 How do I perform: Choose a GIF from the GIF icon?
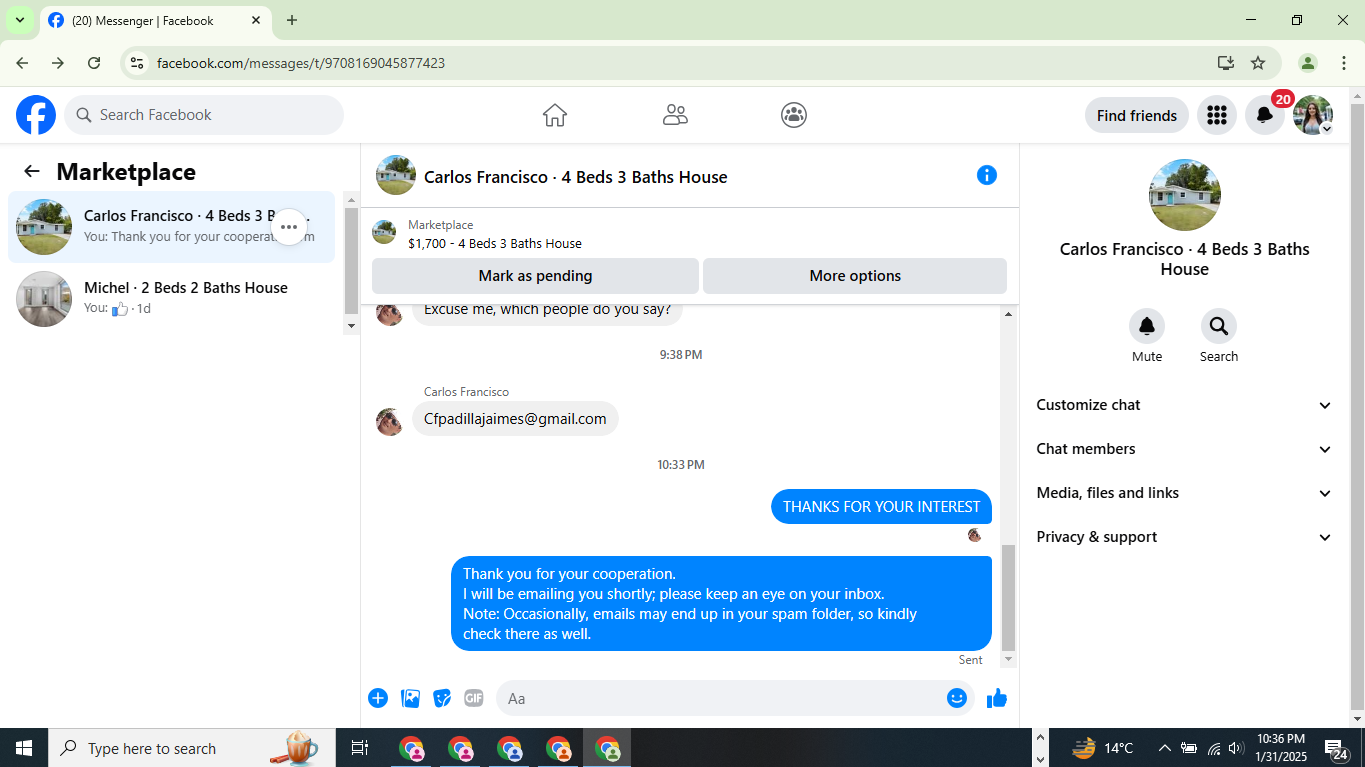pyautogui.click(x=474, y=698)
